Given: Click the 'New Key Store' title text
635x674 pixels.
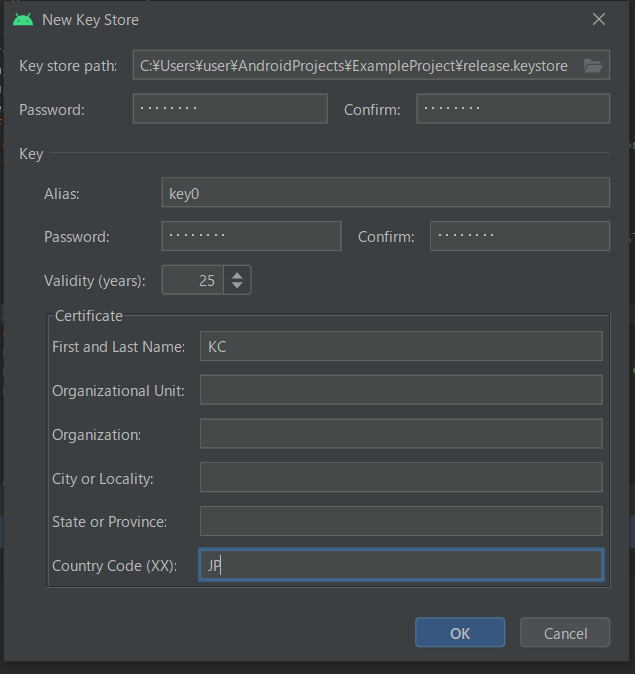Looking at the screenshot, I should (90, 20).
